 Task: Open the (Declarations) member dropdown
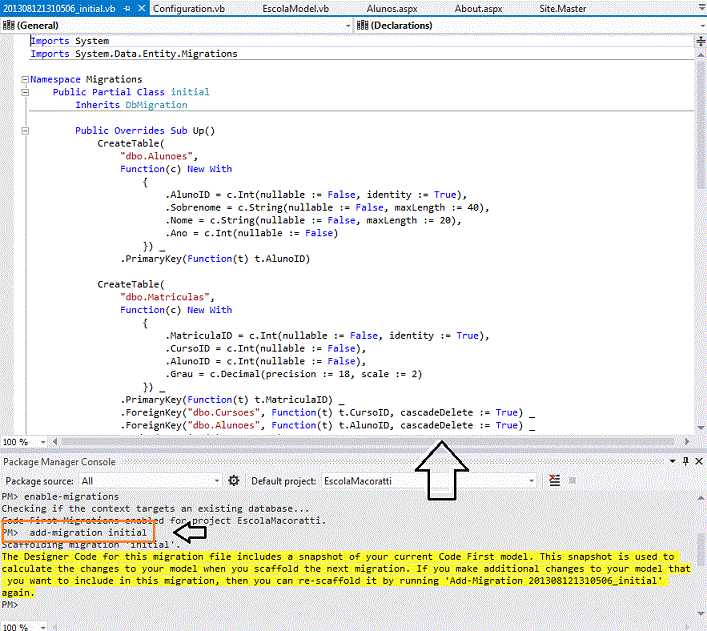[x=530, y=26]
